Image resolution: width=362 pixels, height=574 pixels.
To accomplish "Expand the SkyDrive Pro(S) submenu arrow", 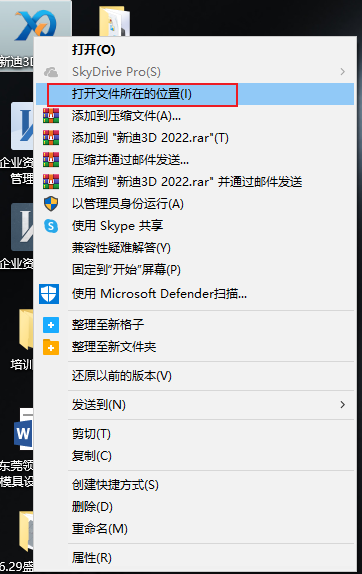I will point(343,72).
